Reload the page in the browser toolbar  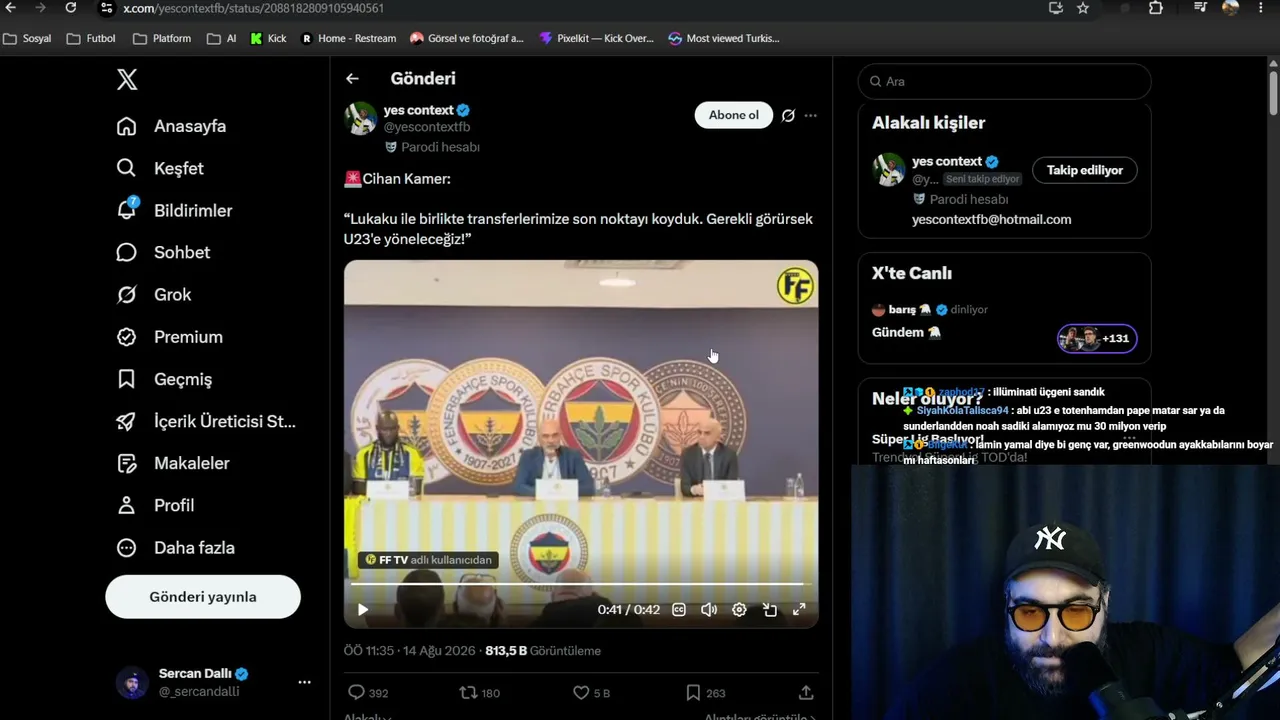(x=70, y=8)
